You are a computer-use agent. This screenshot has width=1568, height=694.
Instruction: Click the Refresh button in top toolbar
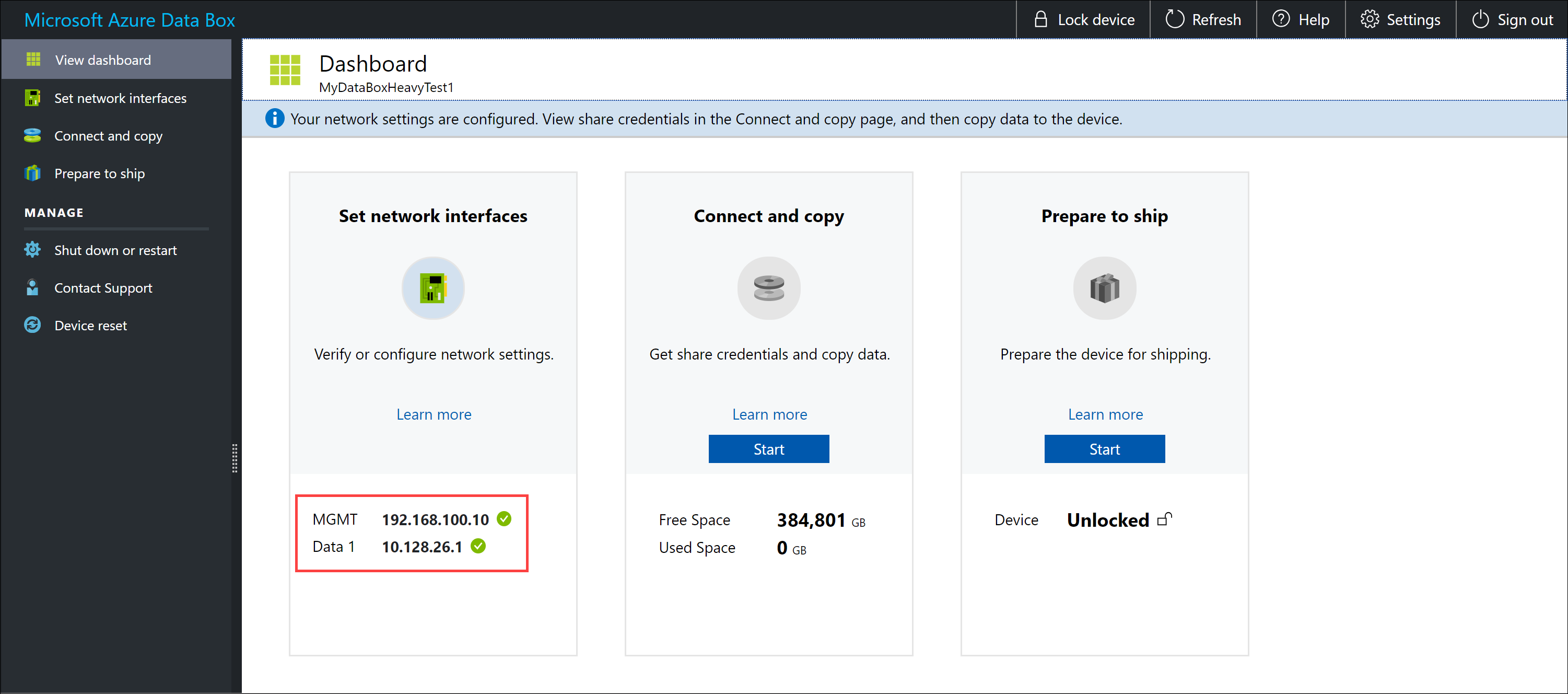pyautogui.click(x=1207, y=20)
